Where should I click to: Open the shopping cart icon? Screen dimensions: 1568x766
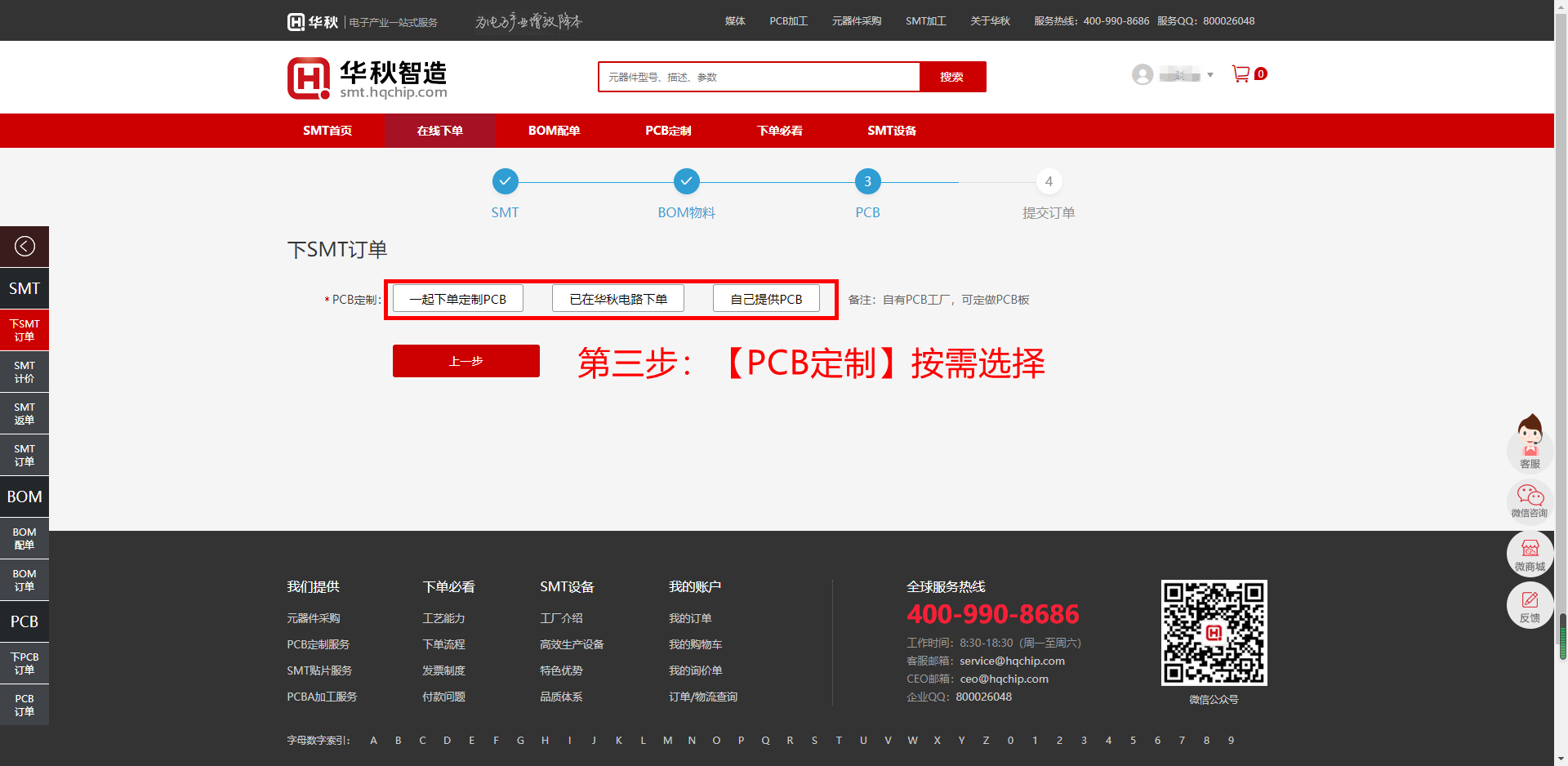click(1241, 74)
